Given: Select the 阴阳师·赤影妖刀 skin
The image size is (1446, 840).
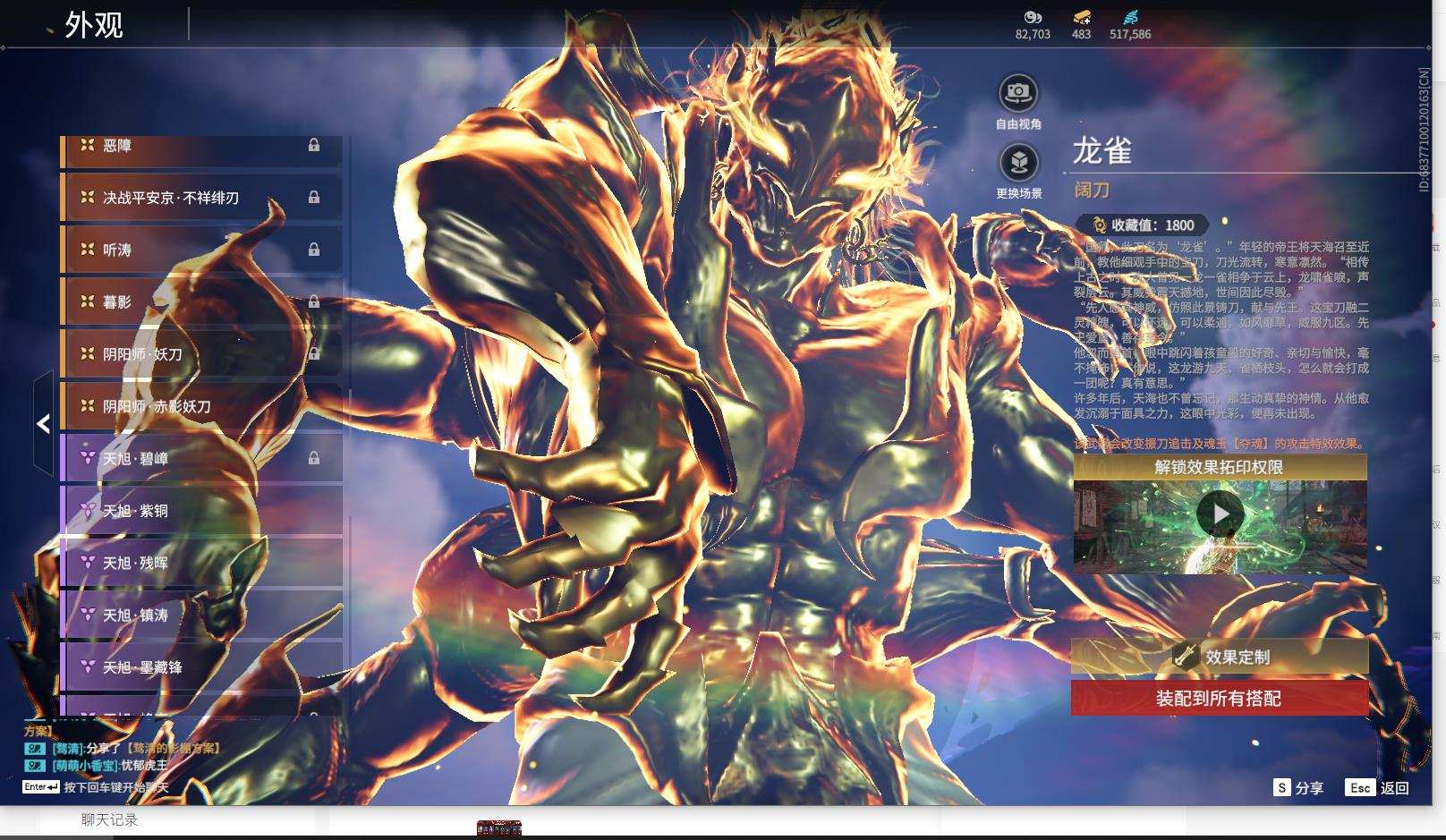Looking at the screenshot, I should pos(201,406).
